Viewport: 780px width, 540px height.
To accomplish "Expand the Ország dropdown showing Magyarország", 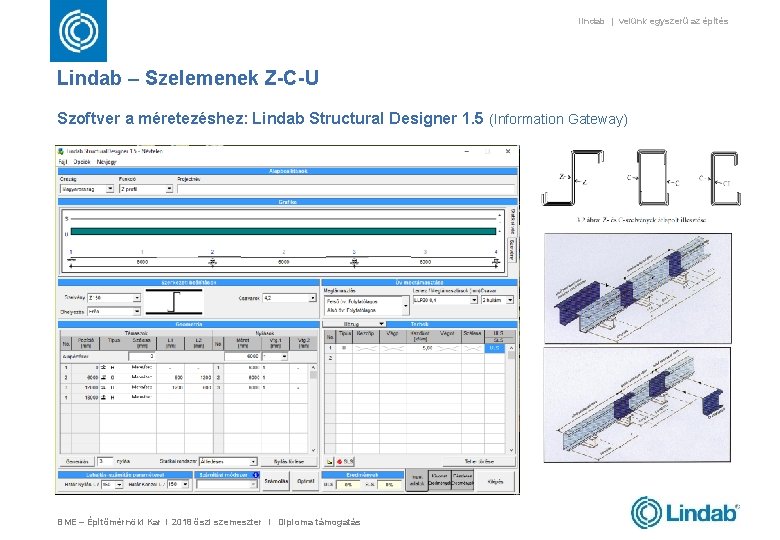I will click(110, 189).
